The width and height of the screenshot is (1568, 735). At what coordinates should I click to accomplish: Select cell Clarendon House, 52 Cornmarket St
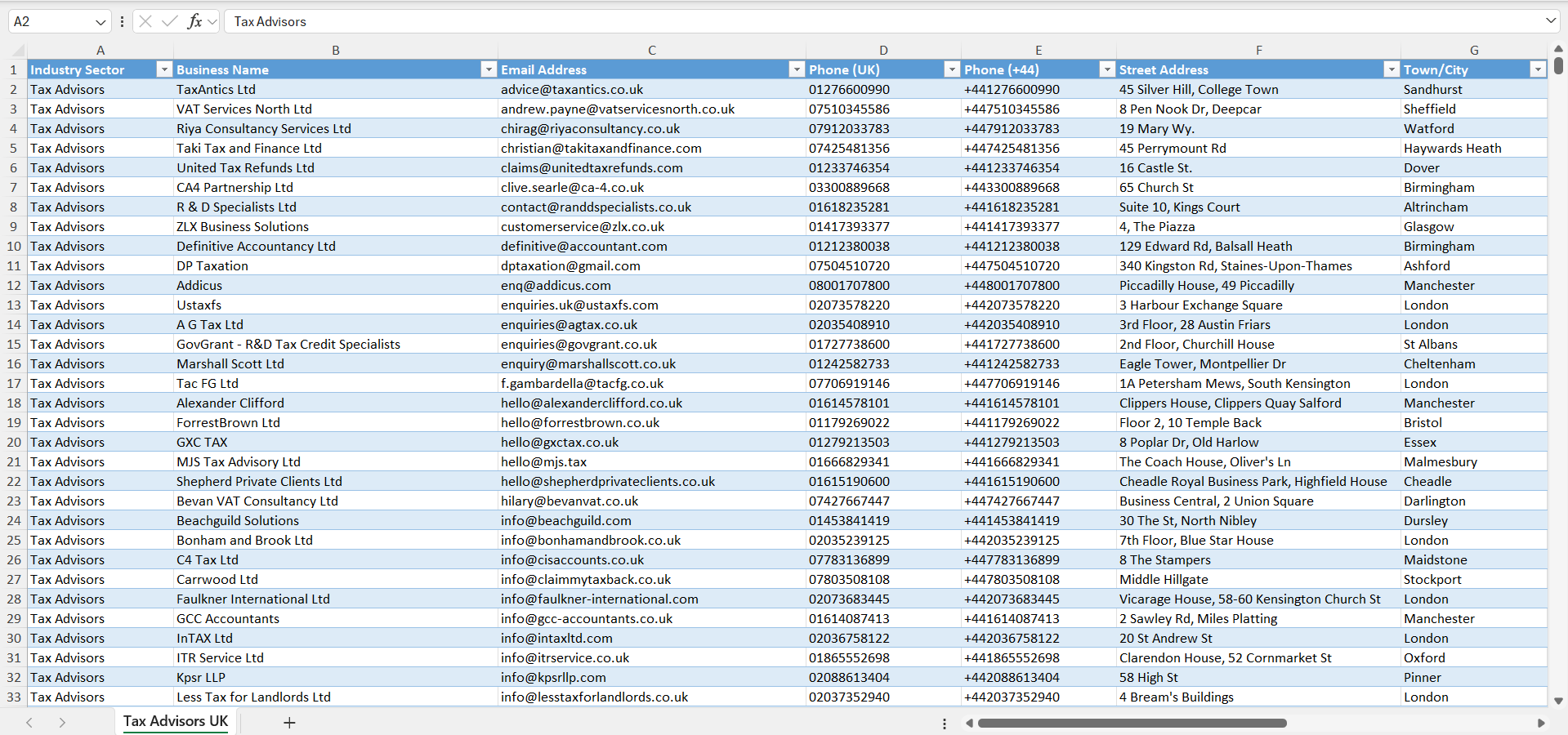pos(1258,658)
